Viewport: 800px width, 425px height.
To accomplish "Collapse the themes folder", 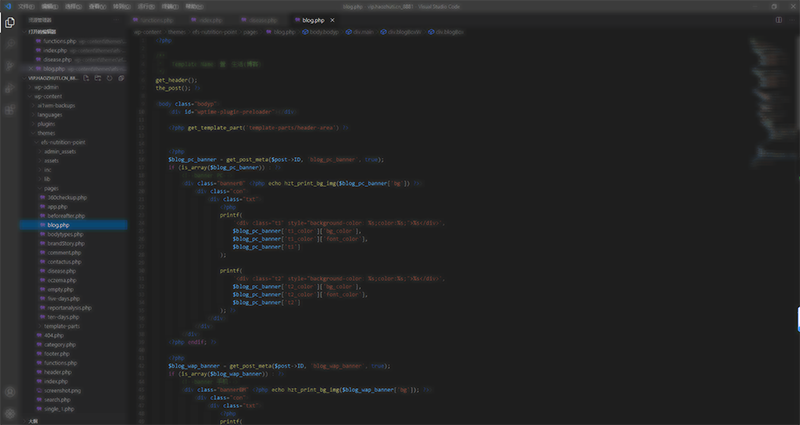I will 46,133.
